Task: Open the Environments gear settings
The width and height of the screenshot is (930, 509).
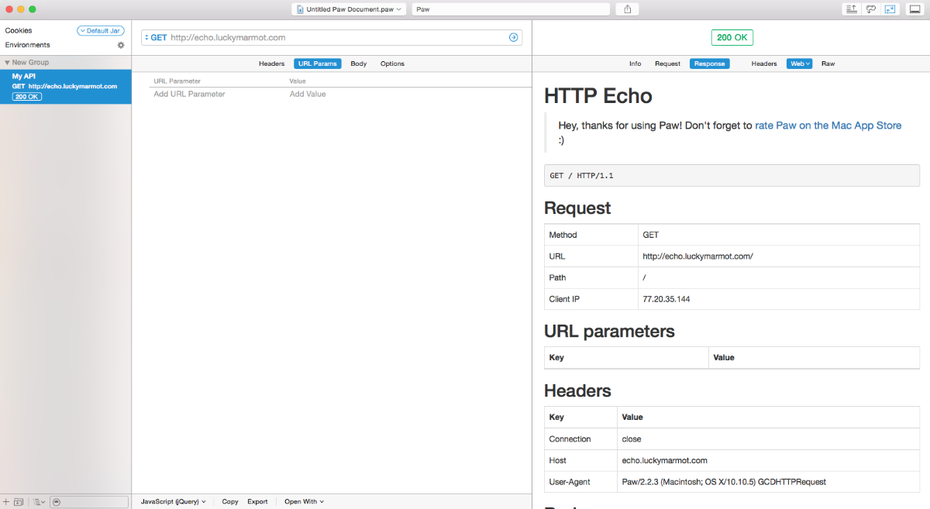Action: tap(121, 45)
